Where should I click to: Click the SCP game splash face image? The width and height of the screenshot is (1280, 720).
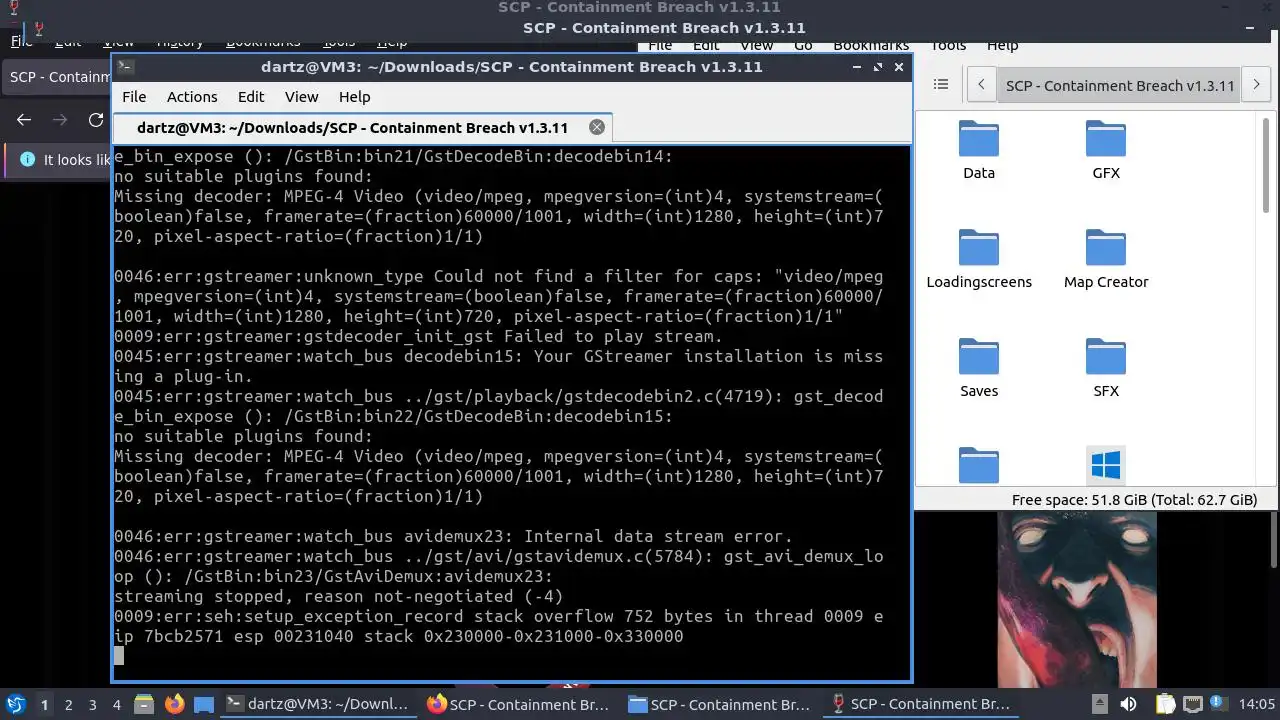(1076, 600)
